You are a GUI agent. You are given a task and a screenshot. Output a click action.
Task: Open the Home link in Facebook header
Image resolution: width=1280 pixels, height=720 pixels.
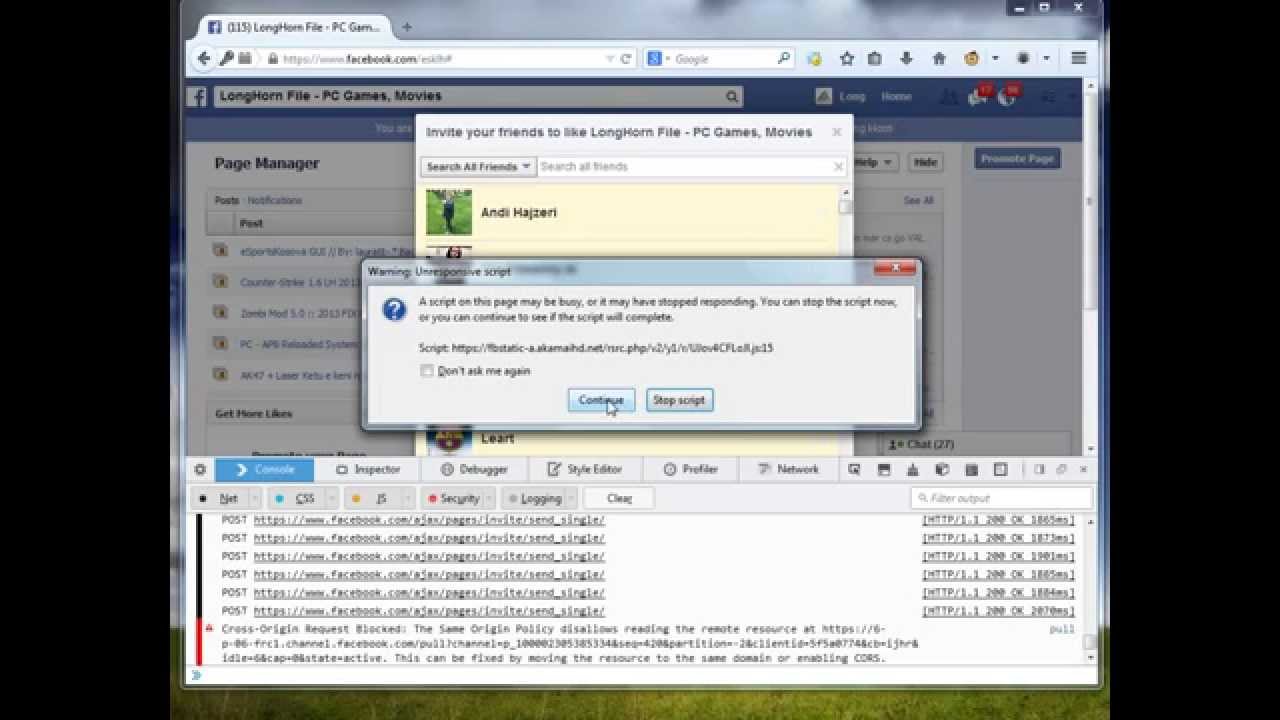[896, 97]
